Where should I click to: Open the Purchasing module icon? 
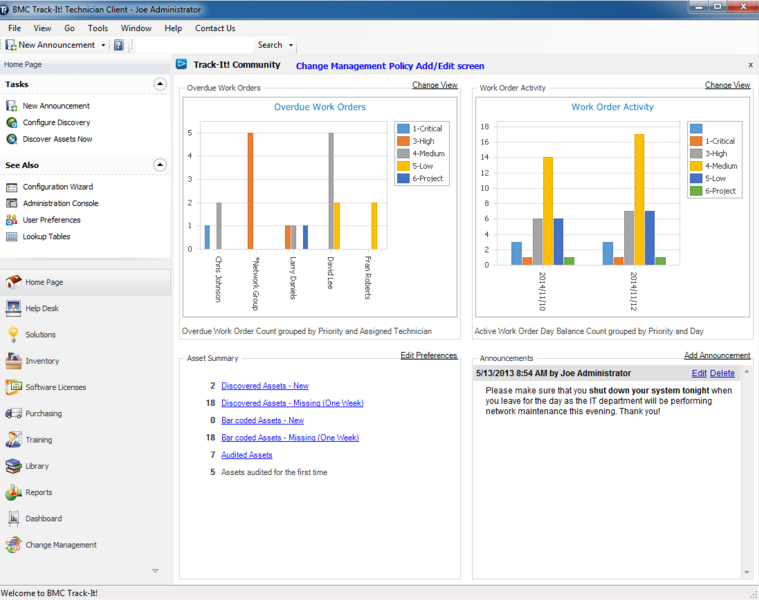click(13, 413)
